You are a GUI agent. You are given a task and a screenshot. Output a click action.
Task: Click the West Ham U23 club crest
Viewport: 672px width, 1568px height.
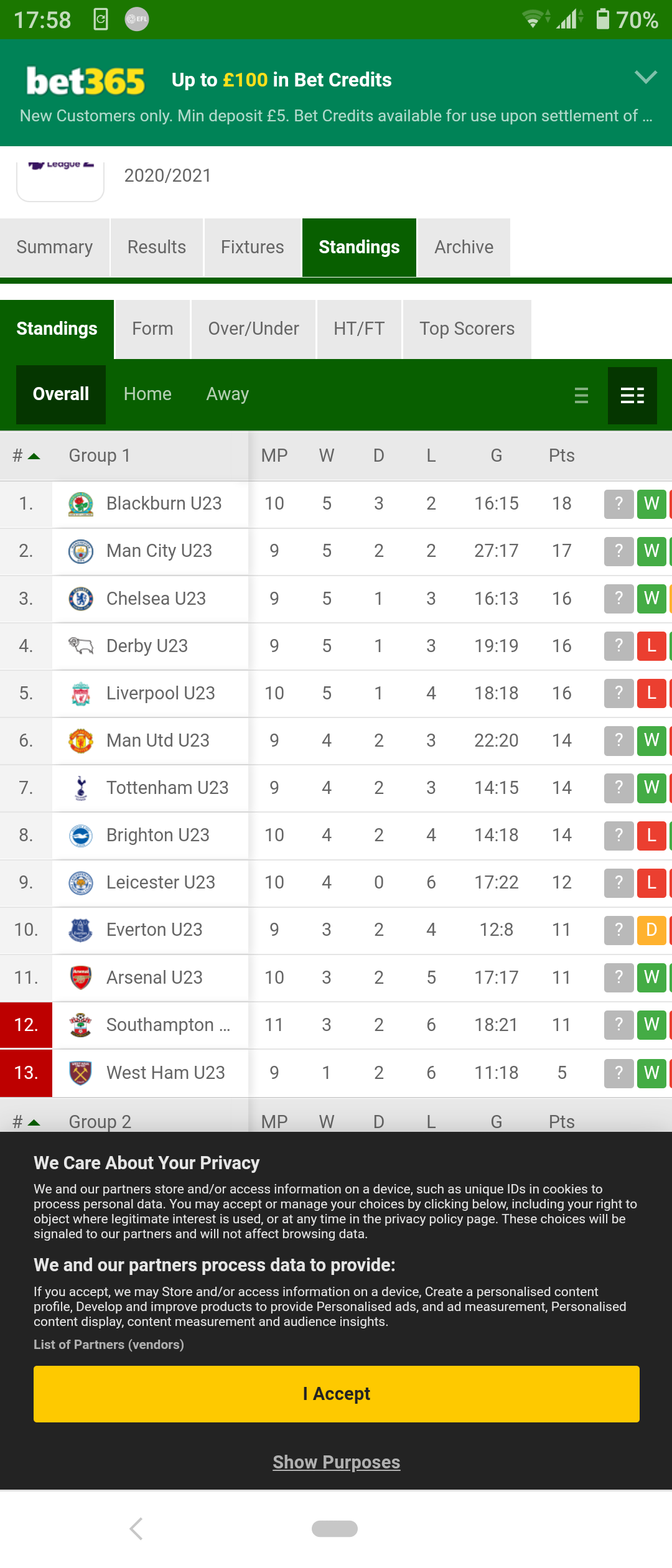pos(81,1073)
